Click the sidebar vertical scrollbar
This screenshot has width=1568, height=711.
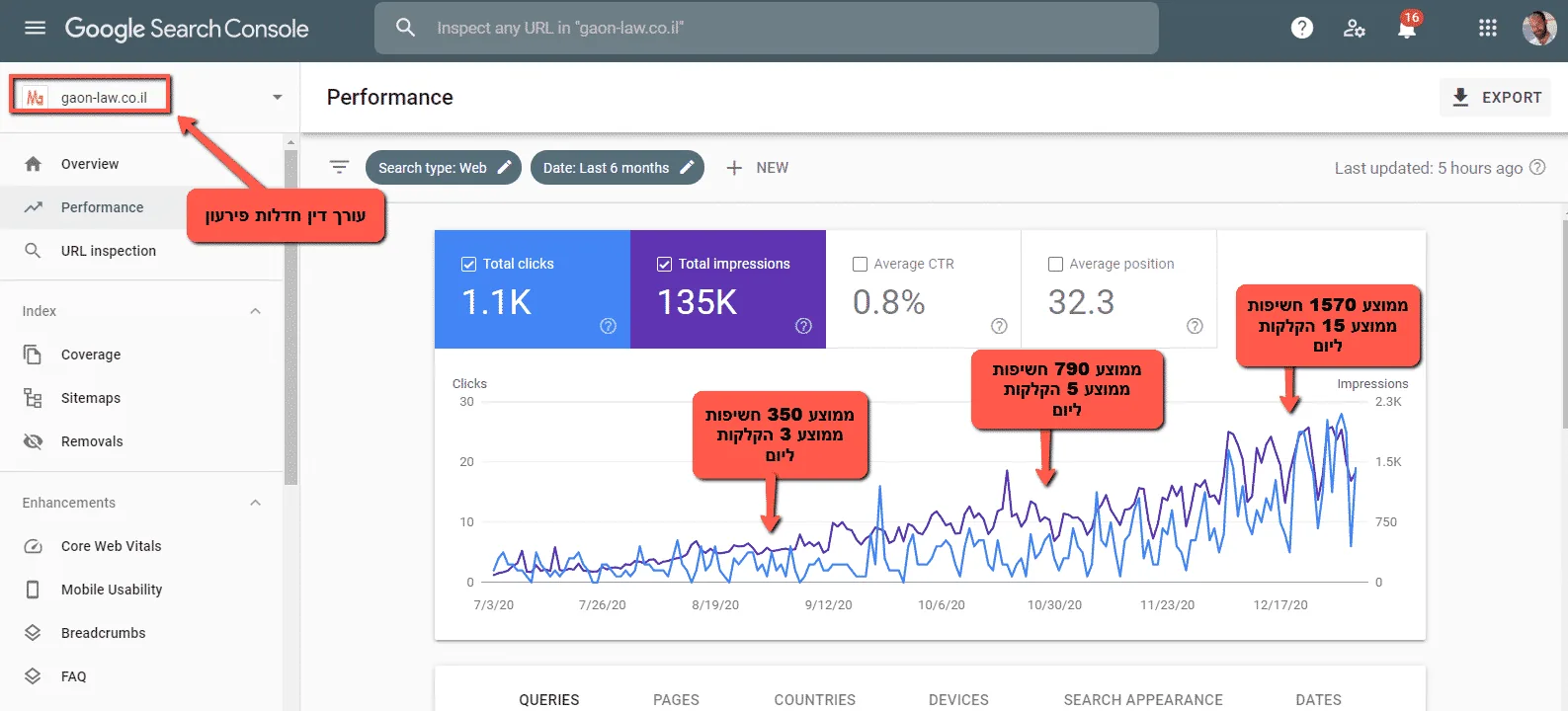[290, 316]
